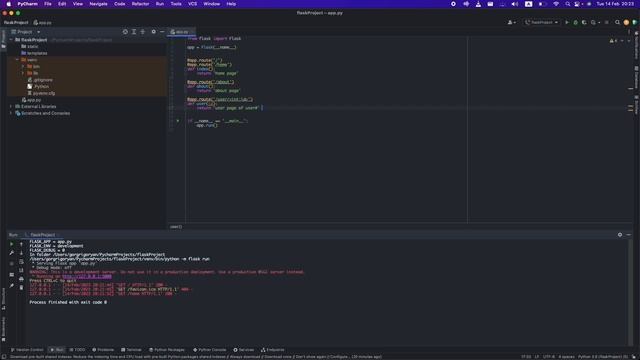Image resolution: width=640 pixels, height=360 pixels.
Task: Collapse the venv folder
Action: [17, 60]
